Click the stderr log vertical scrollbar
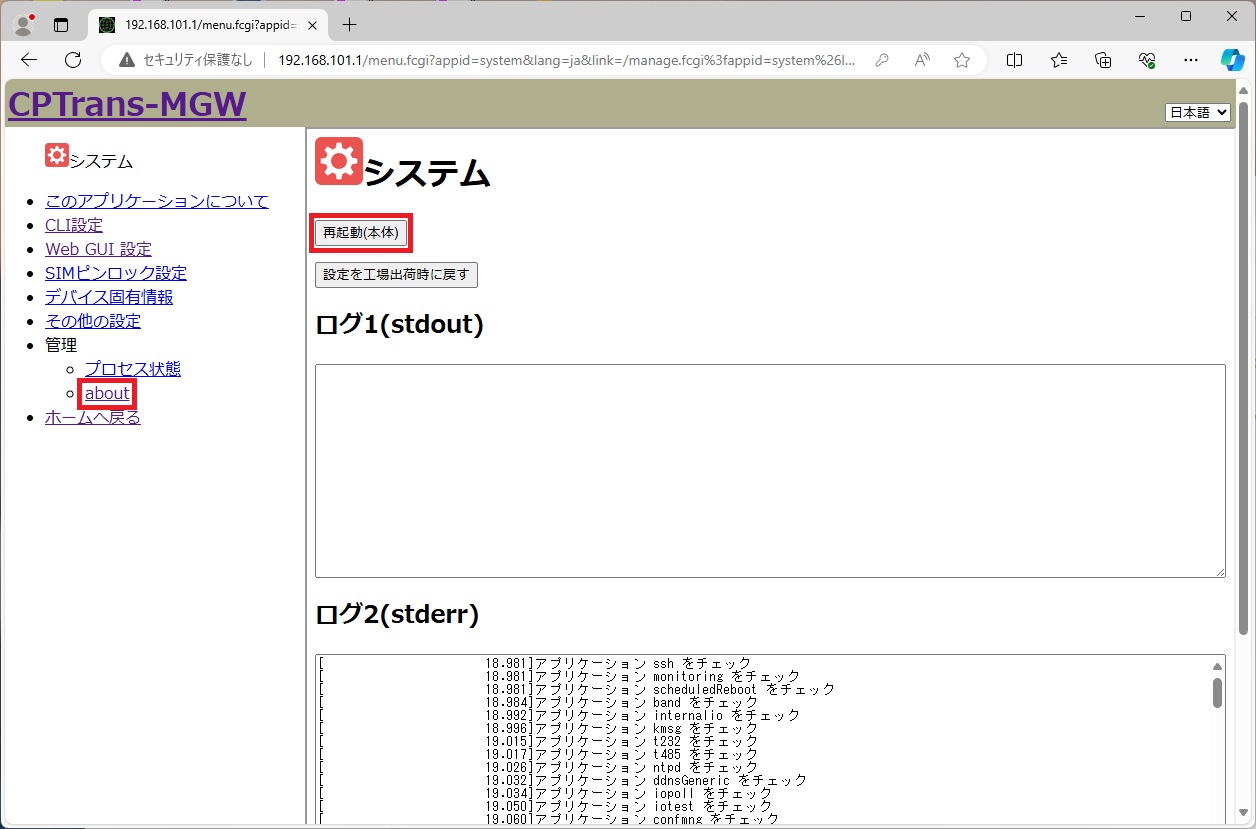 pos(1217,692)
